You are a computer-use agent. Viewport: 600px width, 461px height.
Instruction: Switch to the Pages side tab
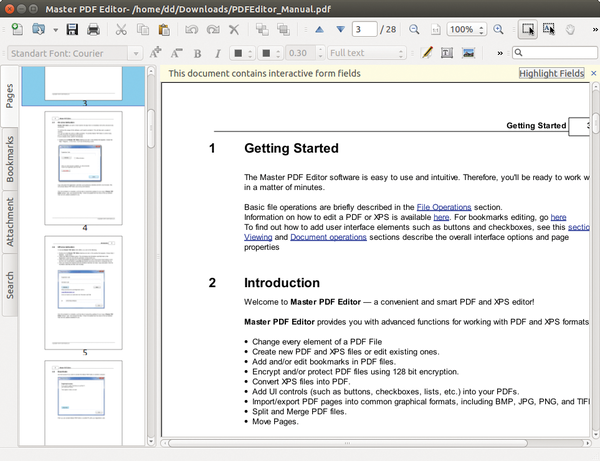pos(10,96)
